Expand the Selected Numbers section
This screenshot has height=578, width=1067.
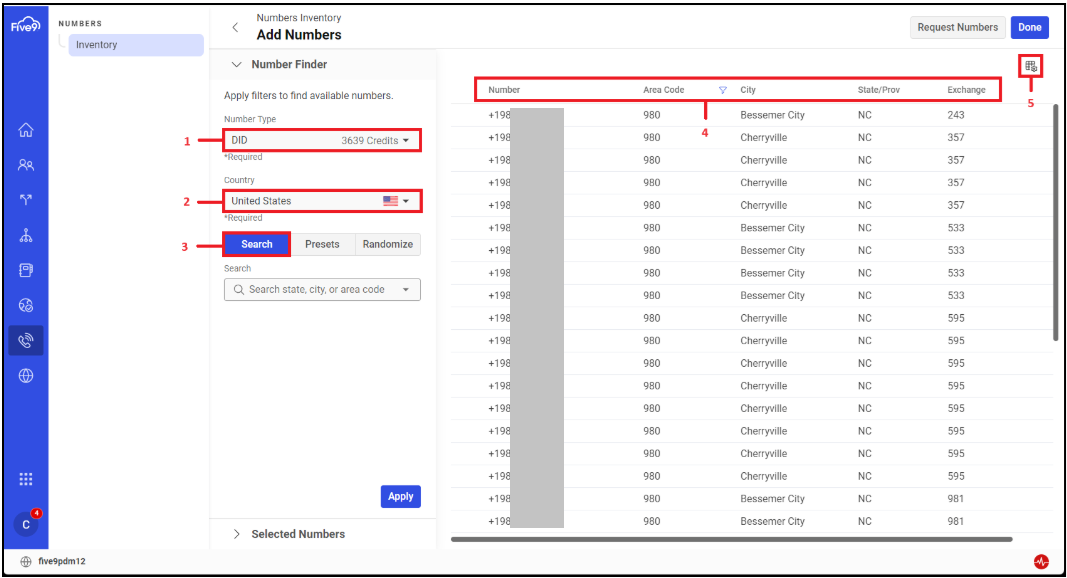coord(237,534)
